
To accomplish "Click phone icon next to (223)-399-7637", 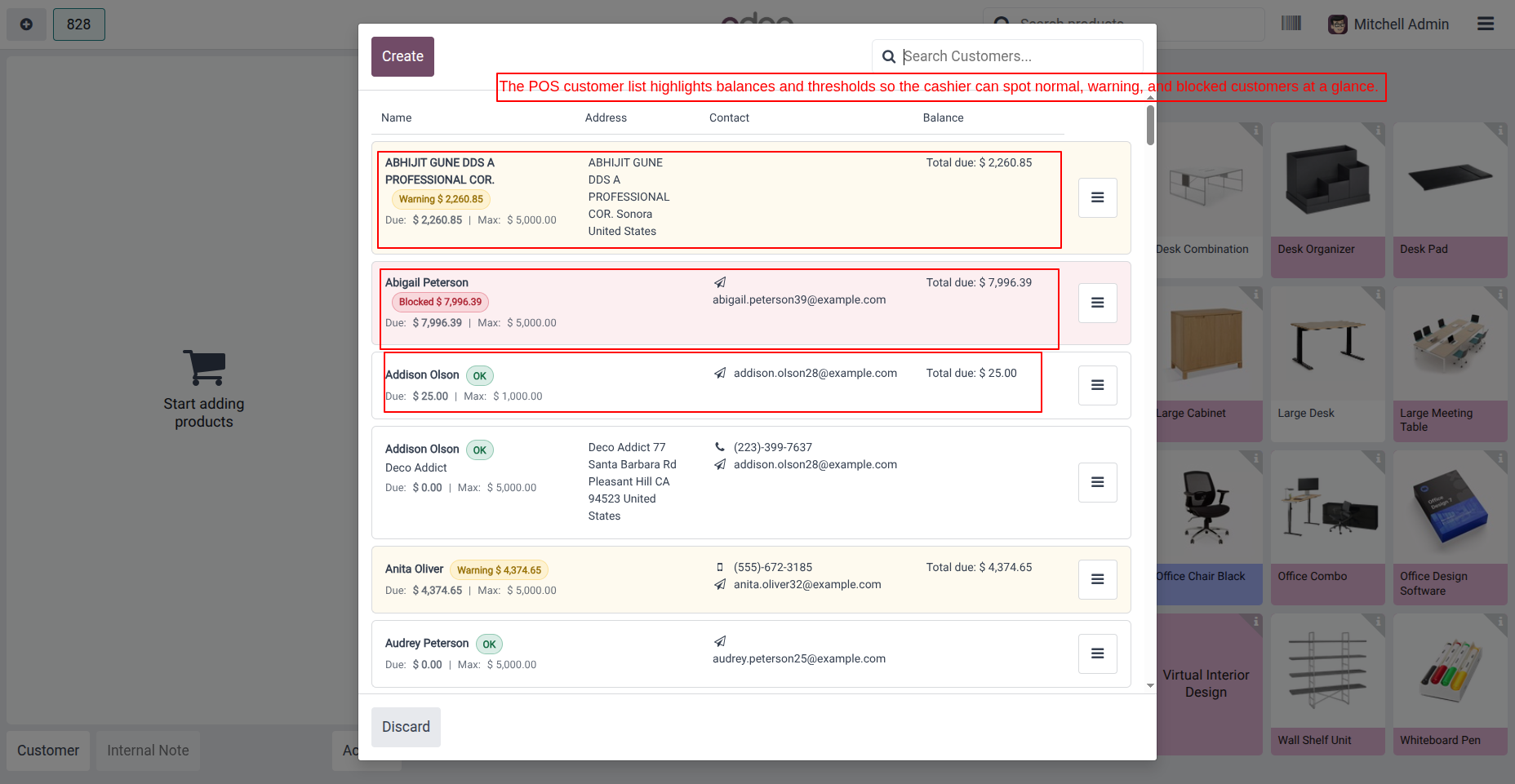I will point(720,447).
